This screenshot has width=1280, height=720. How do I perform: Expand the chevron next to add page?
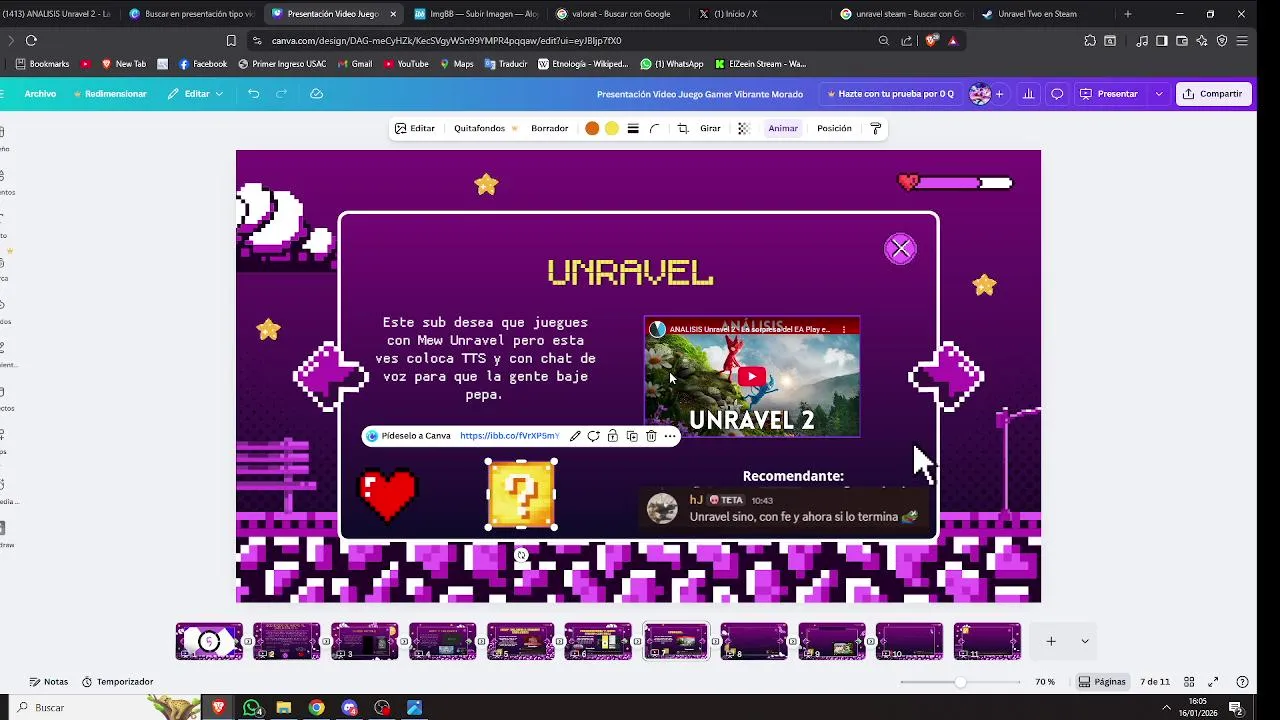pyautogui.click(x=1085, y=641)
